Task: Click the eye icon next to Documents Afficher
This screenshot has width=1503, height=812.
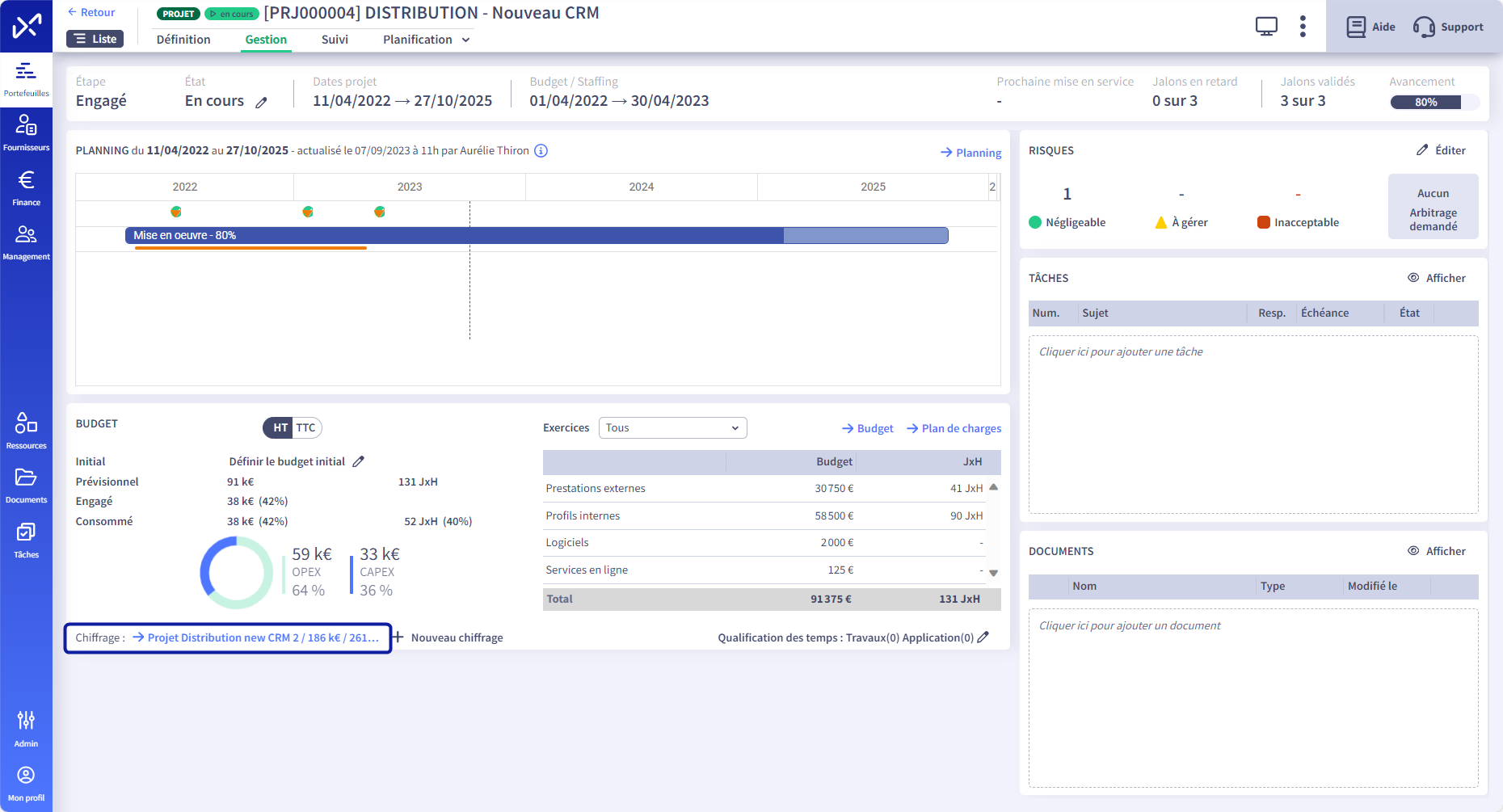Action: click(x=1413, y=550)
